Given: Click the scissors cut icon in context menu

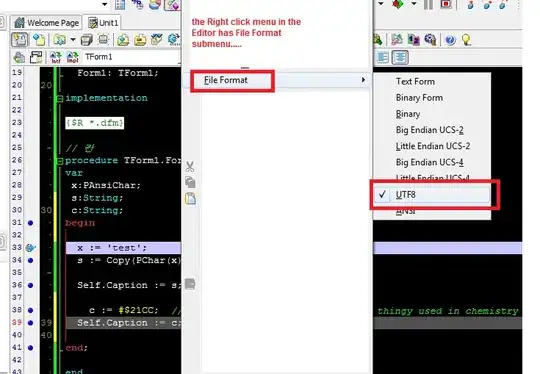Looking at the screenshot, I should click(190, 167).
